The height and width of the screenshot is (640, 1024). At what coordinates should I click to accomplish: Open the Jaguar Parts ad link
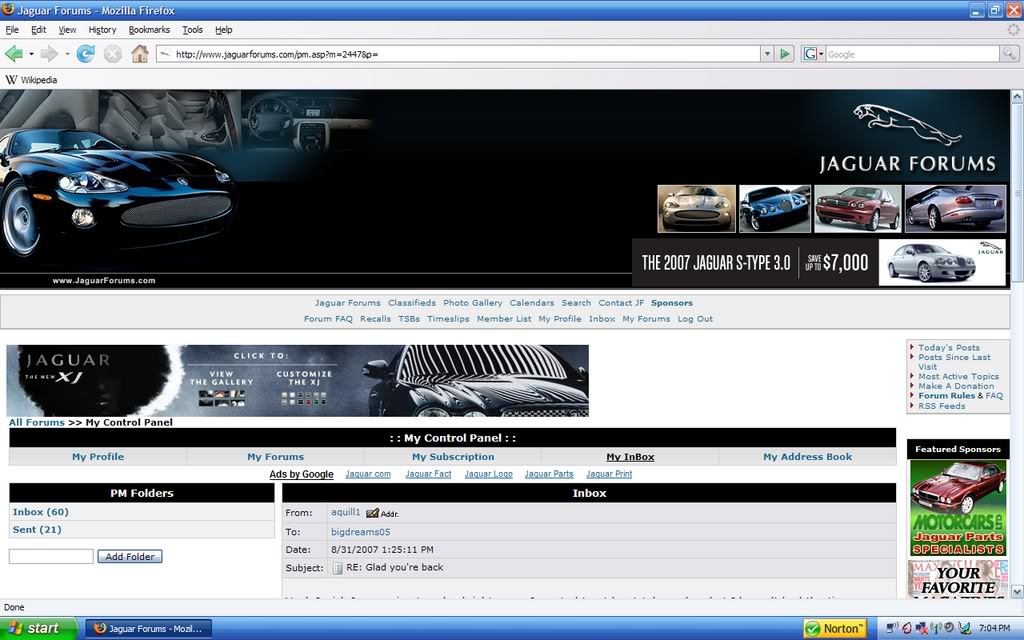point(549,474)
